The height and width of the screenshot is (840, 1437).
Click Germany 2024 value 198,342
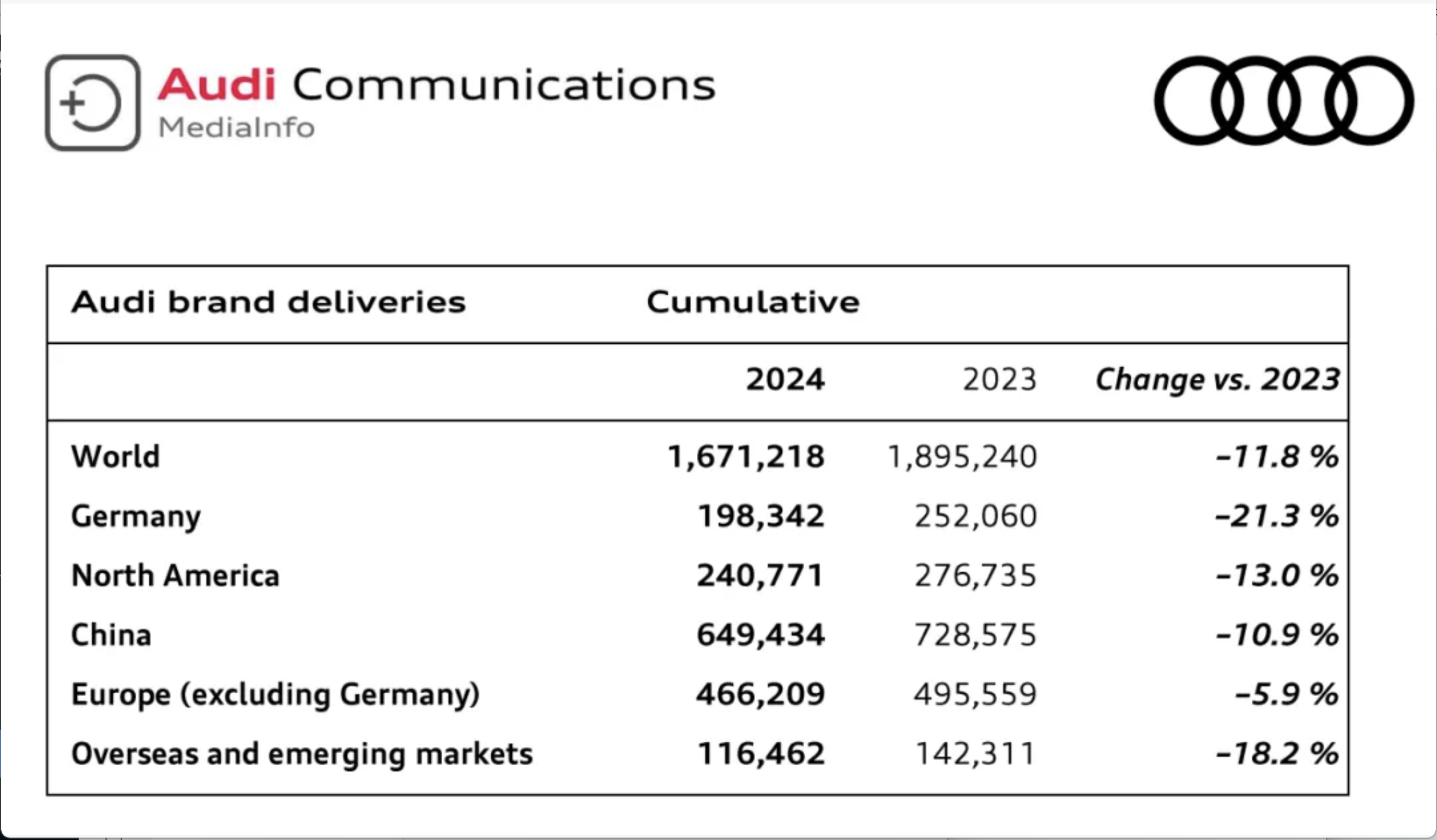pyautogui.click(x=761, y=516)
